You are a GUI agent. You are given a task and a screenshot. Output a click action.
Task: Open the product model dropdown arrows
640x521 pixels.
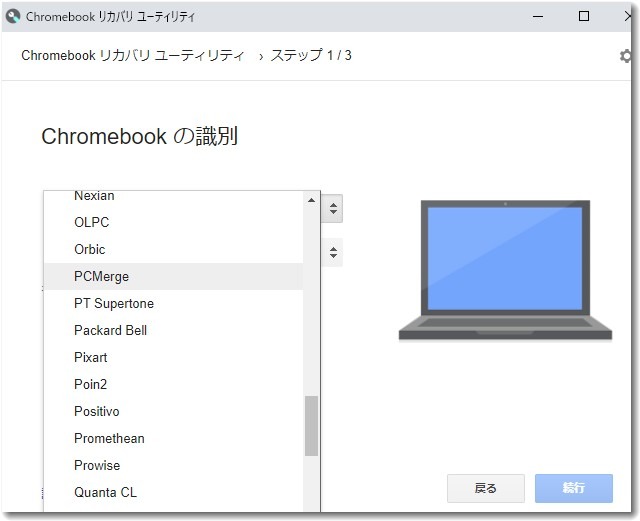pyautogui.click(x=333, y=252)
